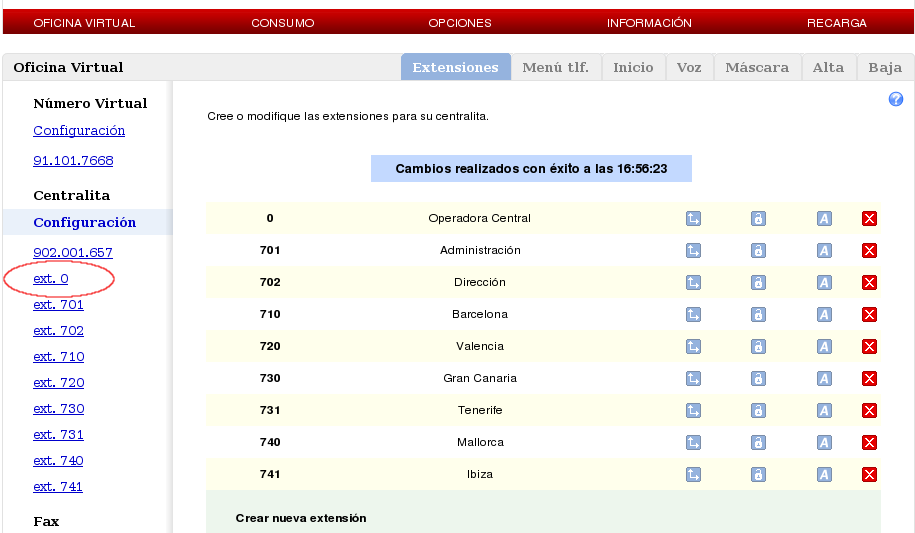
Task: Click the letter A icon for Mallorca
Action: click(x=824, y=443)
